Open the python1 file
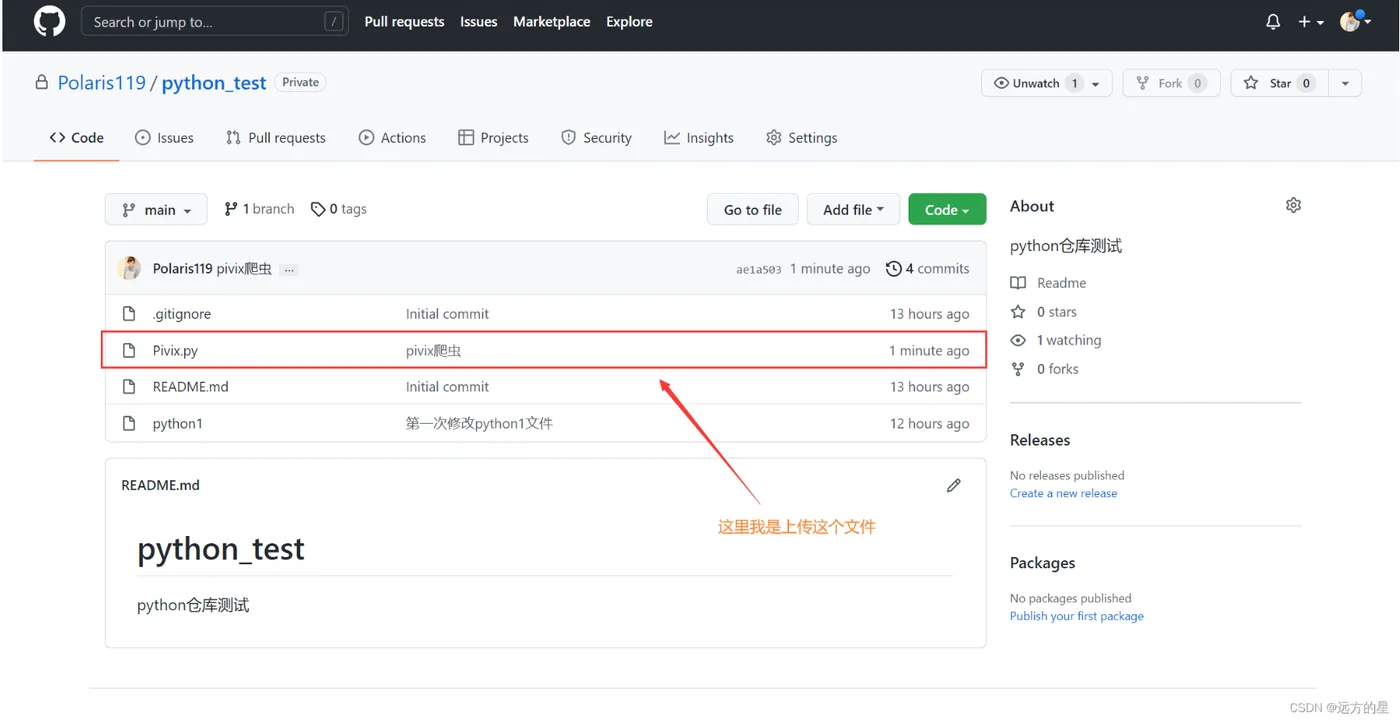The image size is (1400, 720). pyautogui.click(x=178, y=423)
